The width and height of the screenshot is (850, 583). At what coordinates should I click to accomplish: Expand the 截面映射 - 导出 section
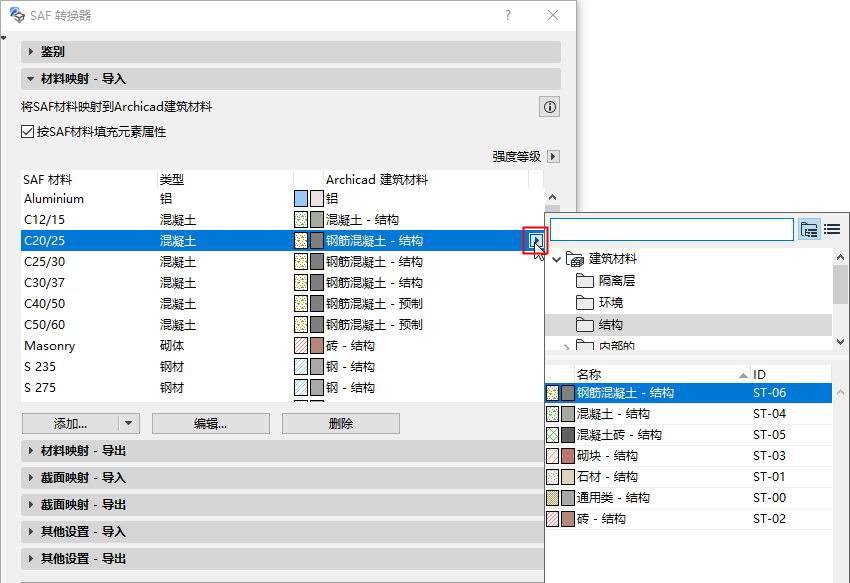(x=282, y=504)
